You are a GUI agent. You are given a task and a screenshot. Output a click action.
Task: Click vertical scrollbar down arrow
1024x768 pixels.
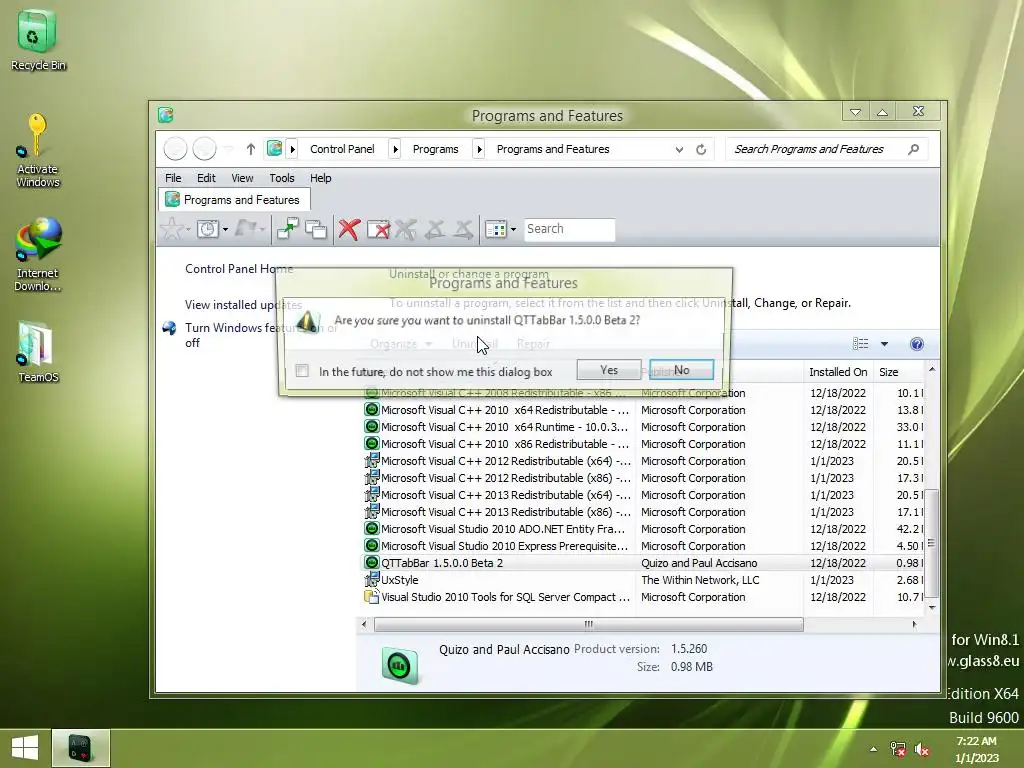(932, 607)
